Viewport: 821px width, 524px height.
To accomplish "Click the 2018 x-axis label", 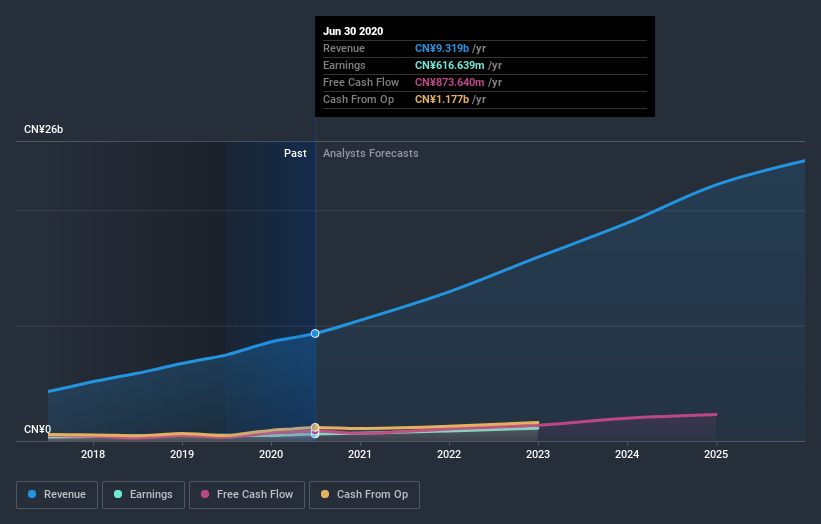I will click(93, 454).
